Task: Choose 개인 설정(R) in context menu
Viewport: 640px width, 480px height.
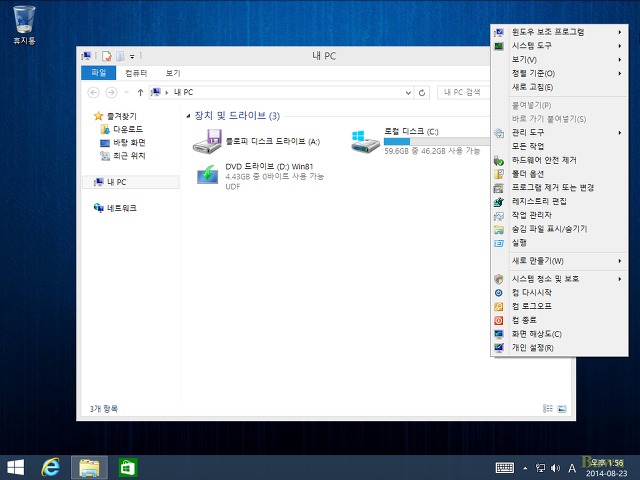Action: click(x=559, y=348)
